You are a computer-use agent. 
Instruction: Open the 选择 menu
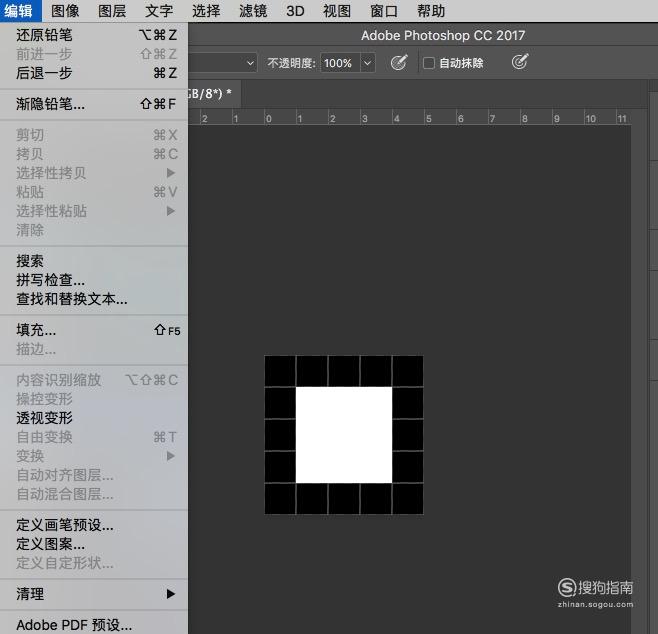tap(206, 11)
